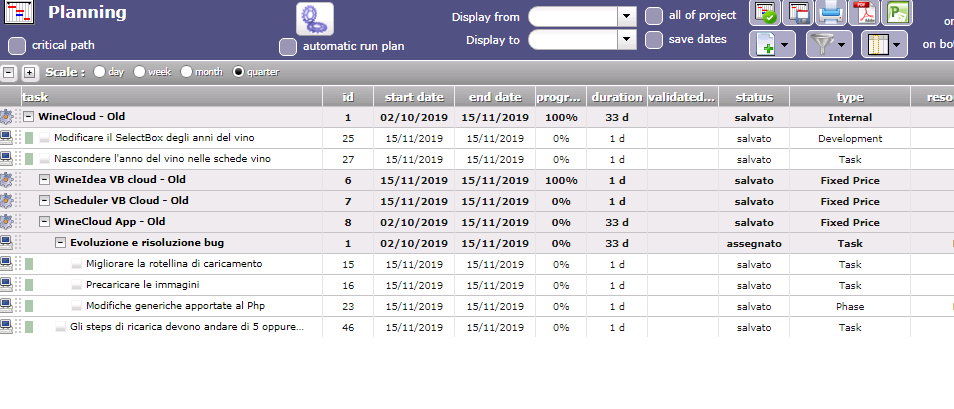Screen dimensions: 954x409
Task: Click activity monitor icon for Gli steps di ricarica row
Action: (6, 327)
